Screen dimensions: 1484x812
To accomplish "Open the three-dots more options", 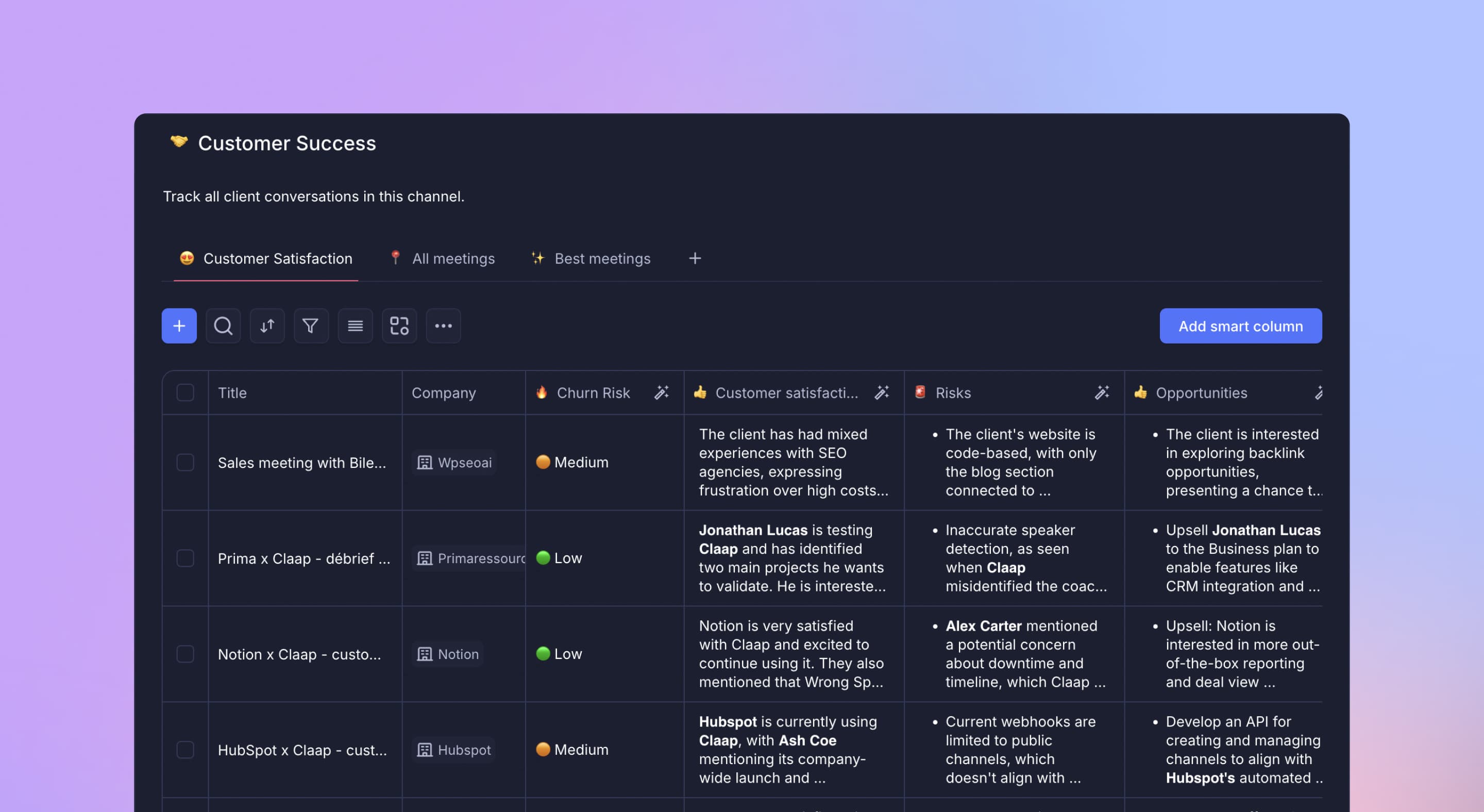I will [443, 326].
